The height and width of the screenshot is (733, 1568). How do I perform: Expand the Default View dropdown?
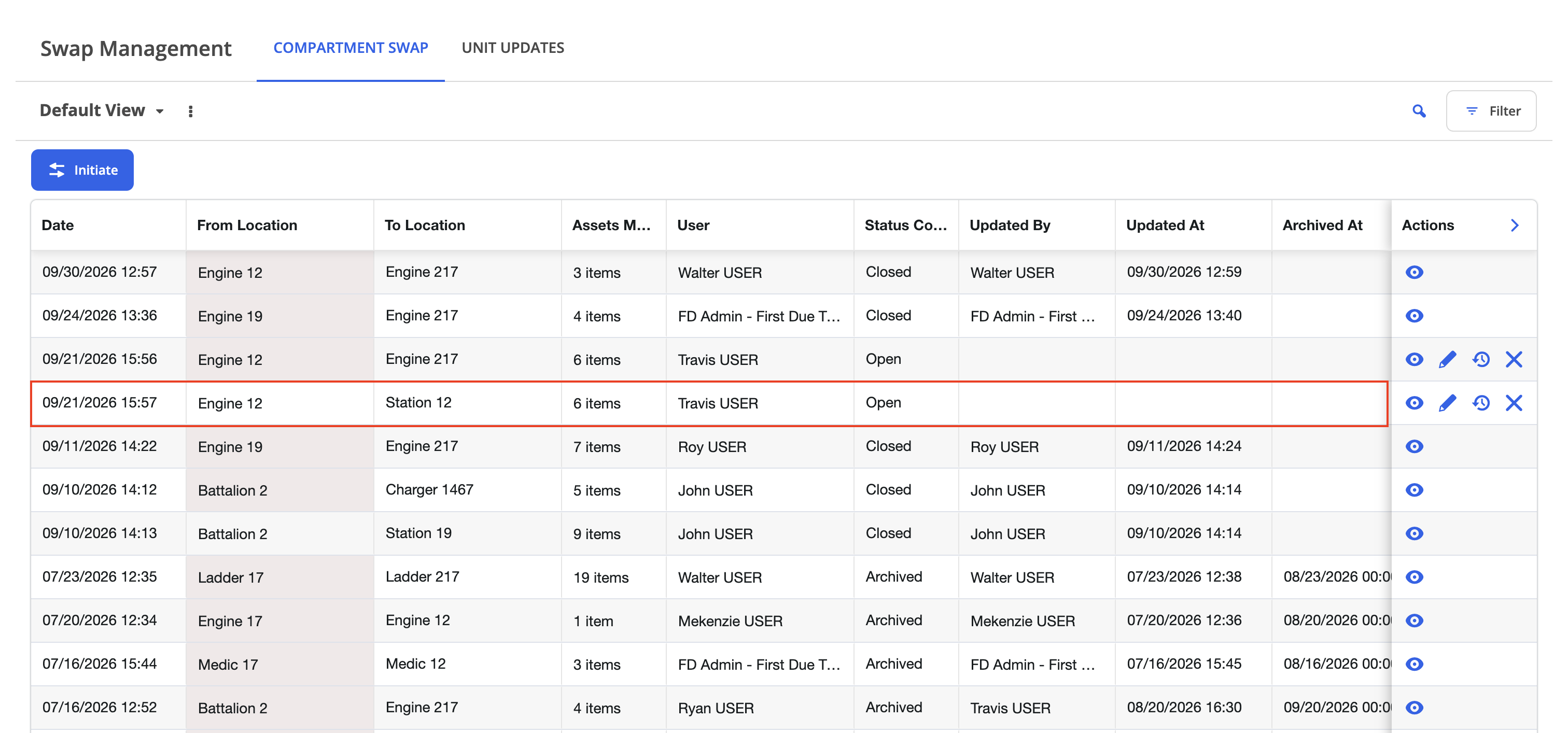coord(102,111)
